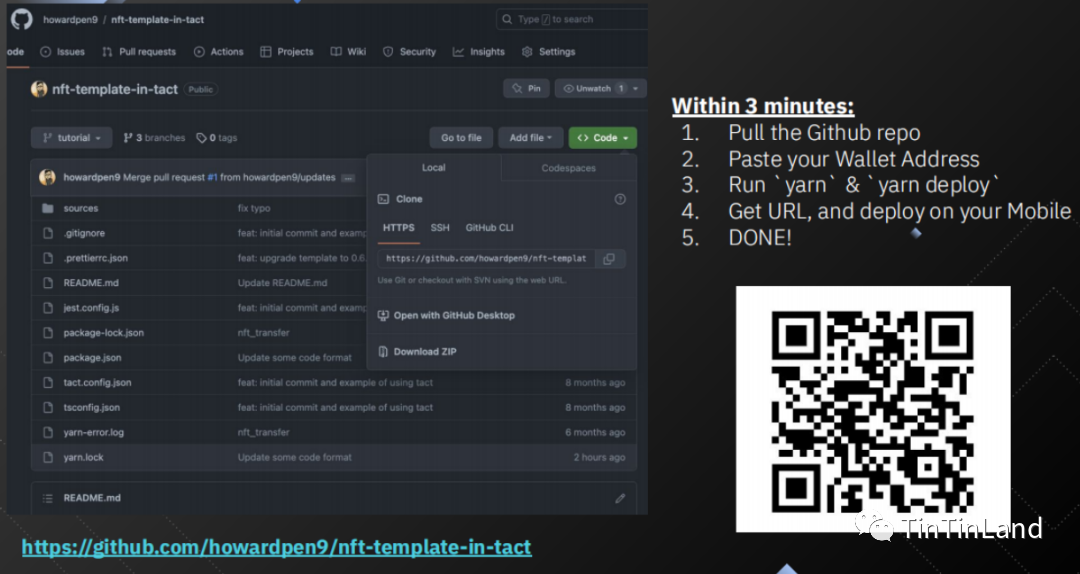Toggle the green Code dropdown button

[x=603, y=138]
